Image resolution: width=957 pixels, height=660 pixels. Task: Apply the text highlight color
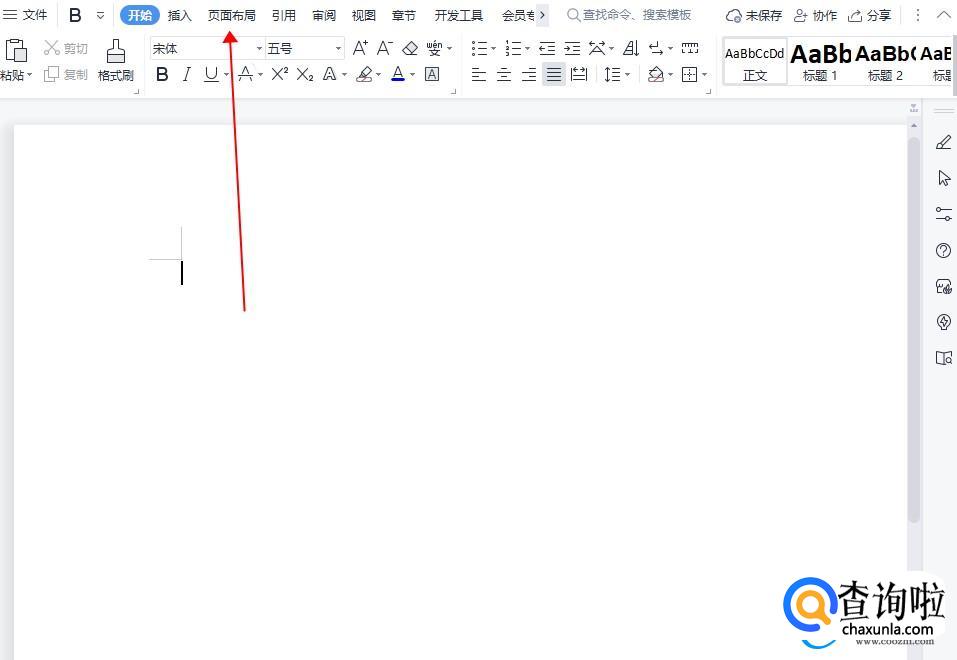(364, 74)
